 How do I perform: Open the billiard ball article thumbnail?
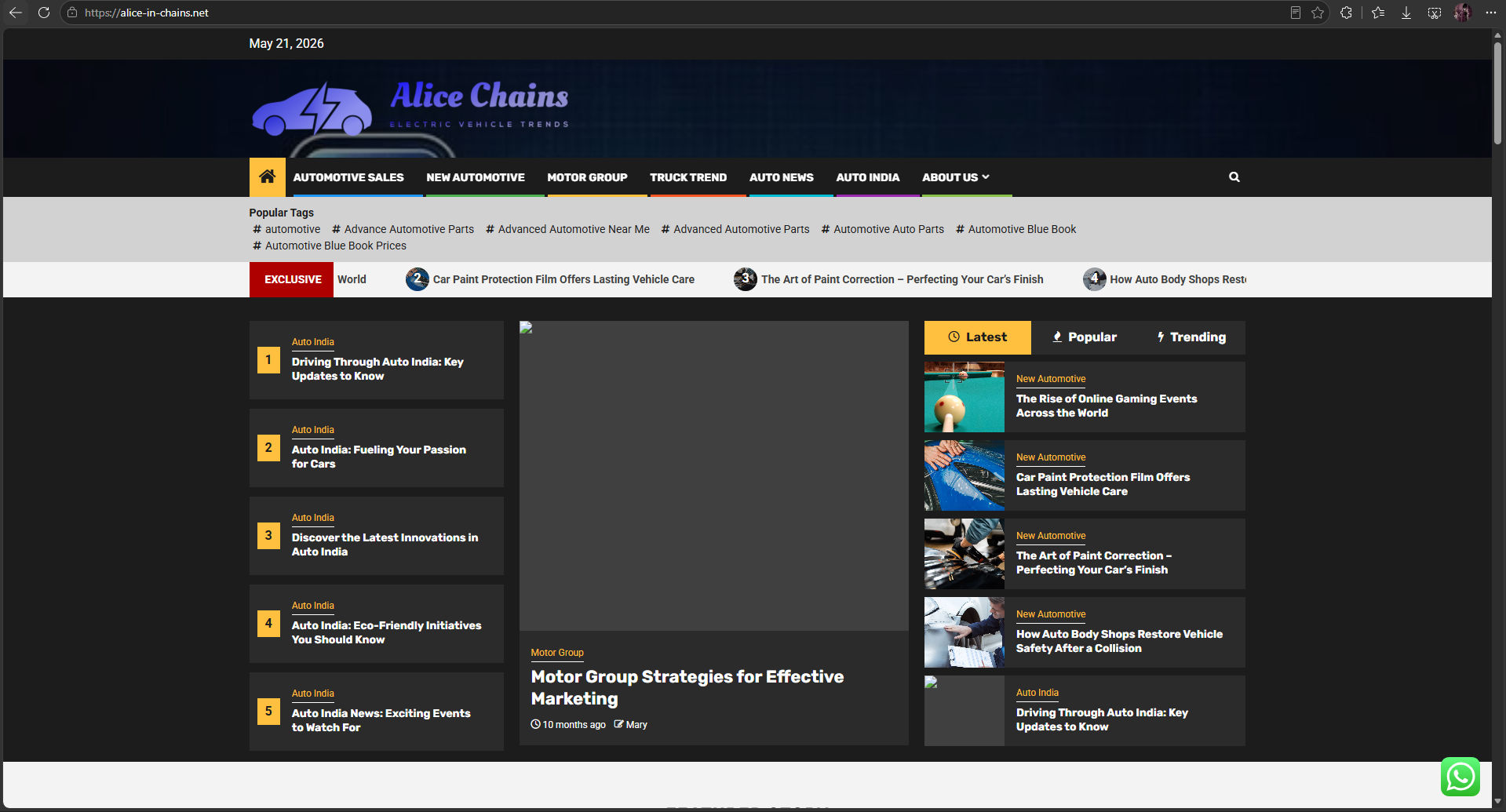964,397
